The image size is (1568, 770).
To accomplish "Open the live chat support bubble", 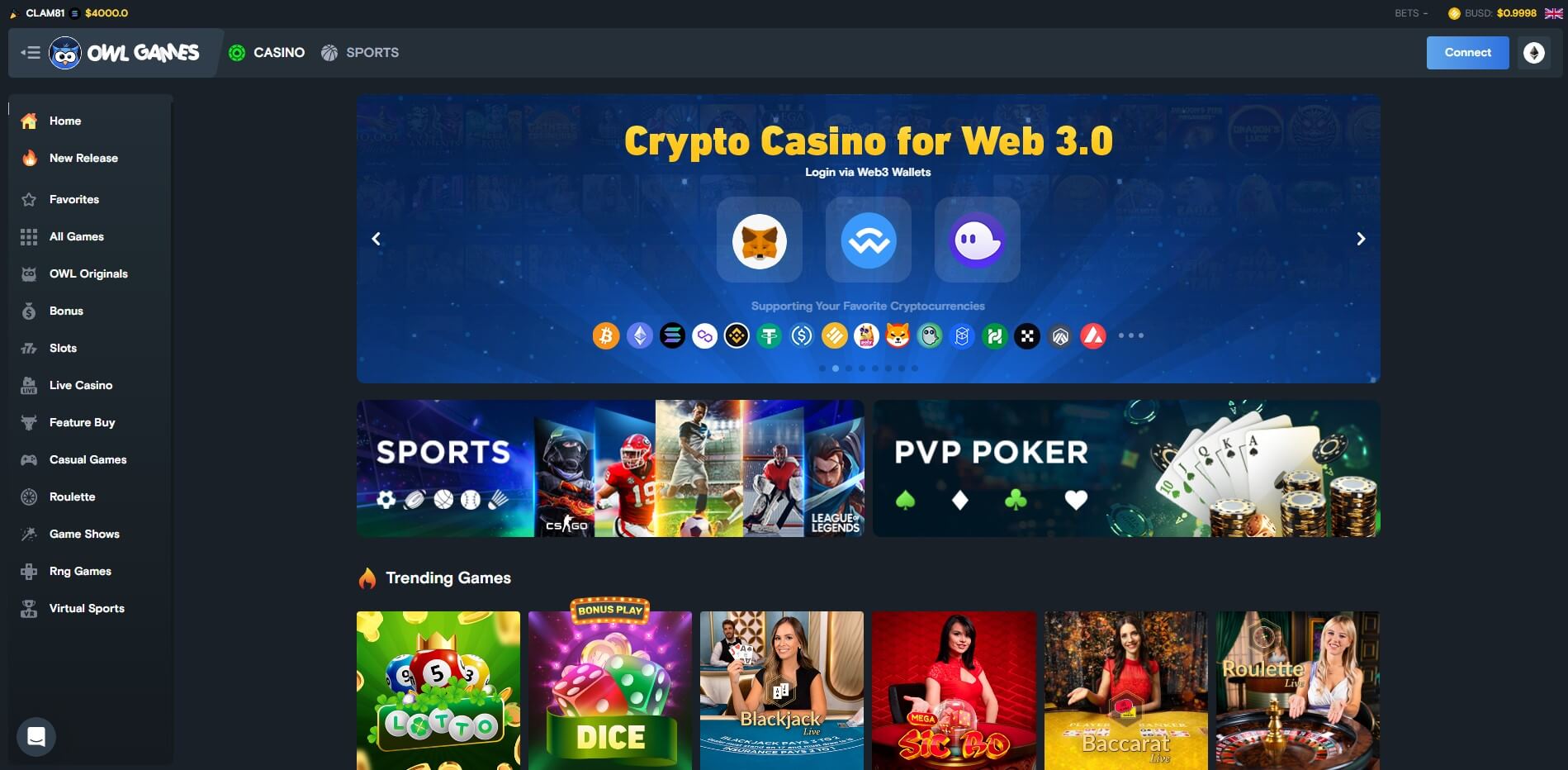I will (36, 736).
